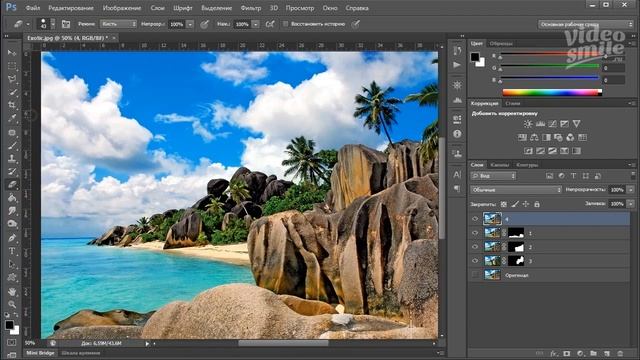Select the Crop tool
This screenshot has height=360, width=640.
12,105
